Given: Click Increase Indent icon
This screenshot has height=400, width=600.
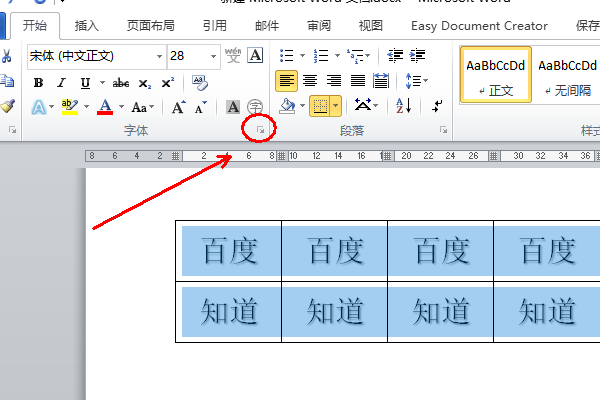Looking at the screenshot, I should point(417,56).
